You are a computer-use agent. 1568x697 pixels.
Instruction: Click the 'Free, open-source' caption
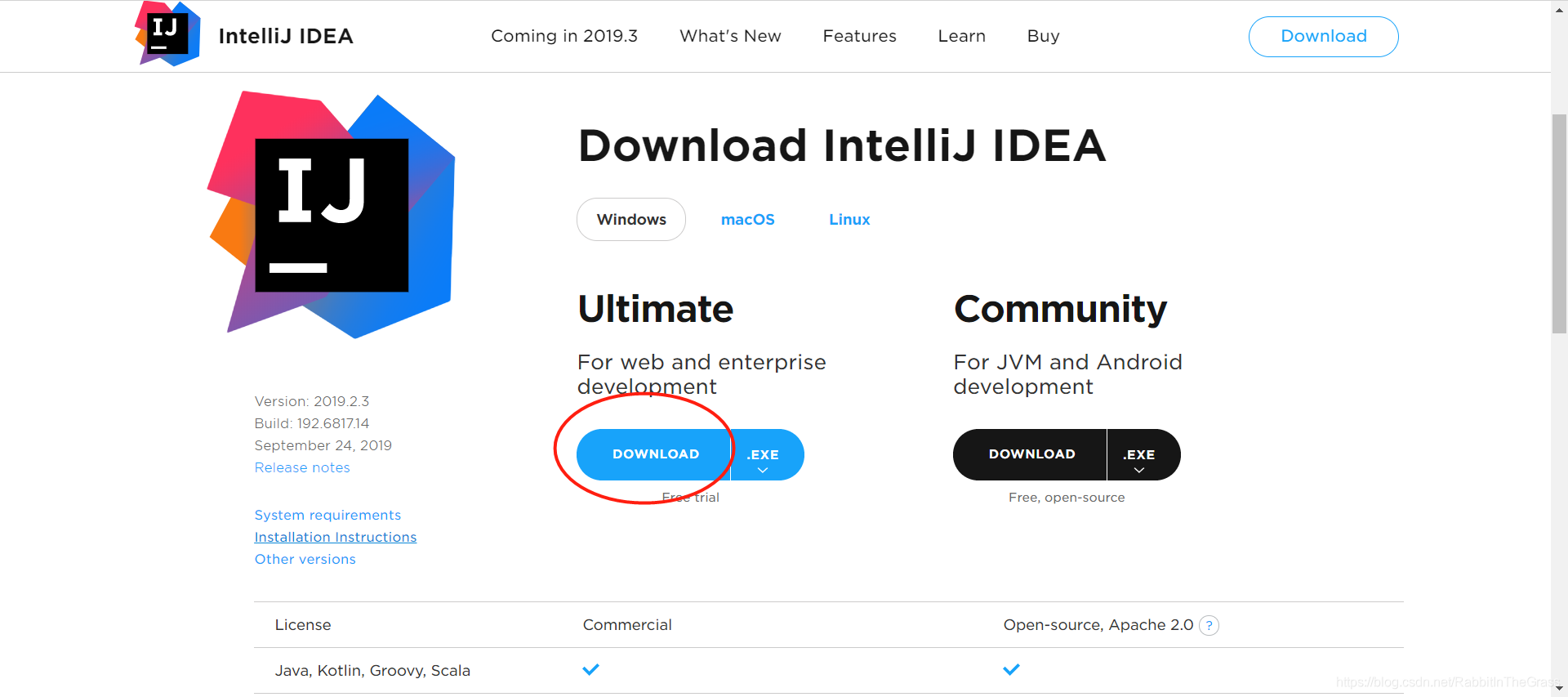pos(1067,497)
